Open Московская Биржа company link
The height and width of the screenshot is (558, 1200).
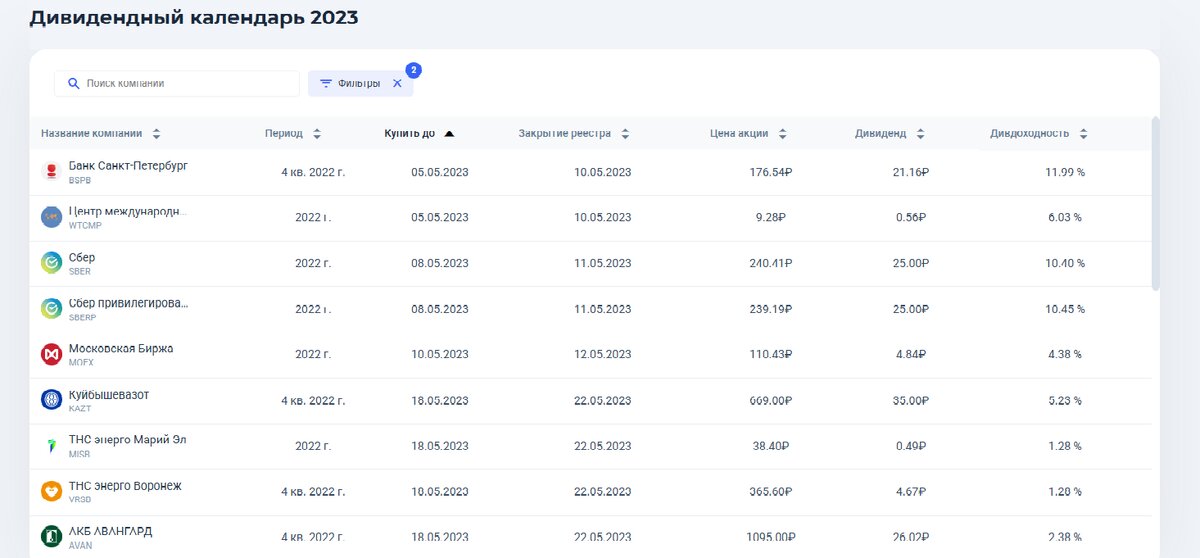pos(121,349)
